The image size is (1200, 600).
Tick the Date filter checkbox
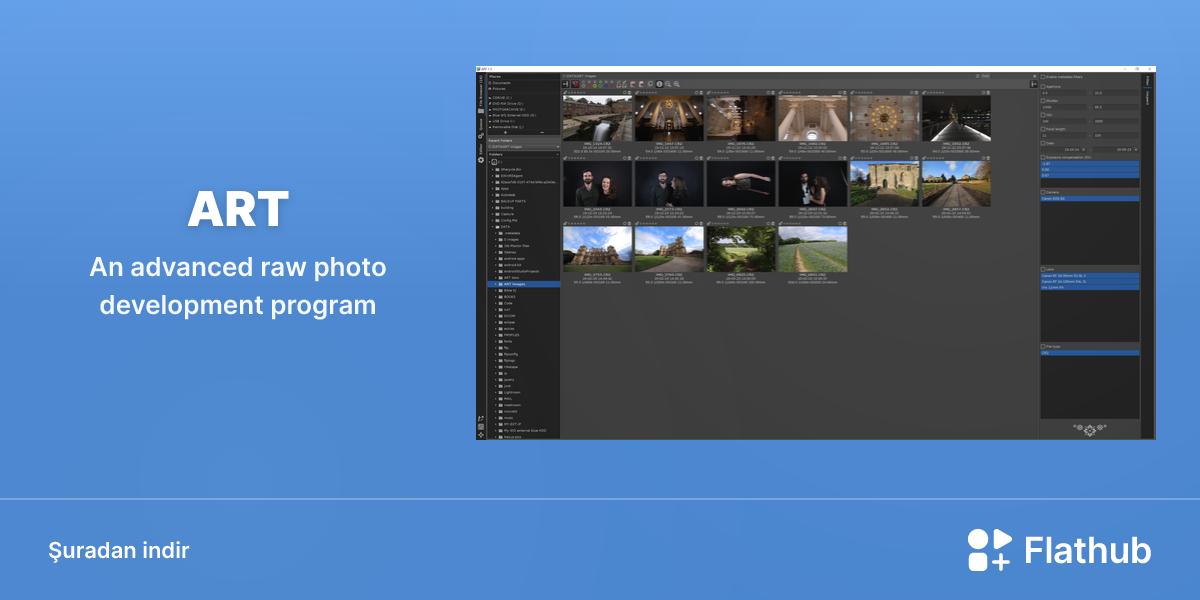tap(1043, 143)
